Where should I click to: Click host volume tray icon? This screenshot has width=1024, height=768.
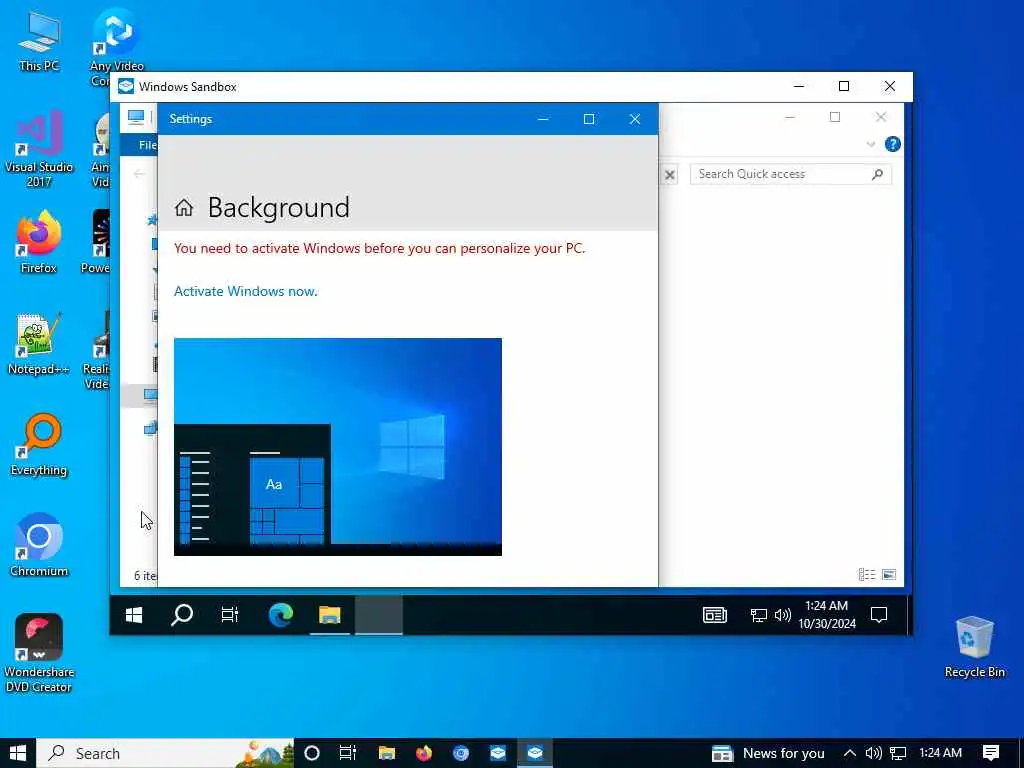pyautogui.click(x=873, y=753)
